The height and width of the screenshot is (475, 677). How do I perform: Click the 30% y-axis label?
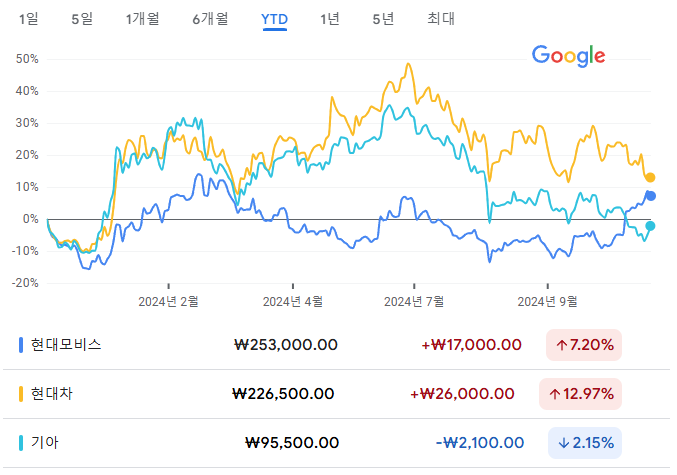coord(27,123)
